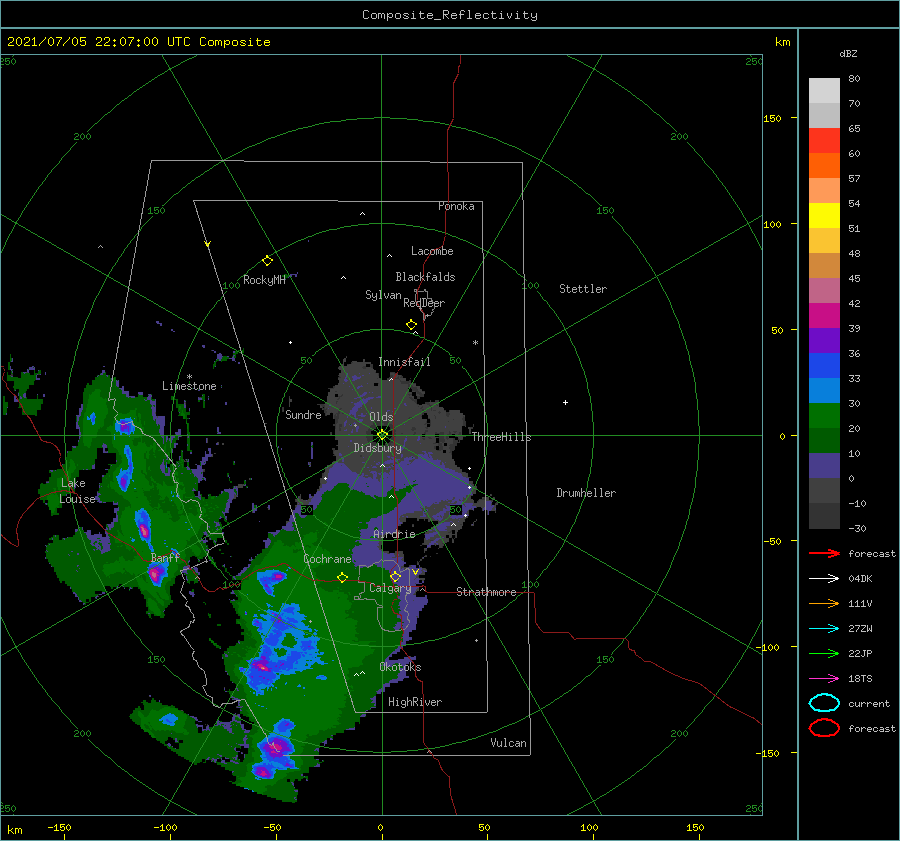
Task: Click the 27ZW legend label
Action: 860,629
